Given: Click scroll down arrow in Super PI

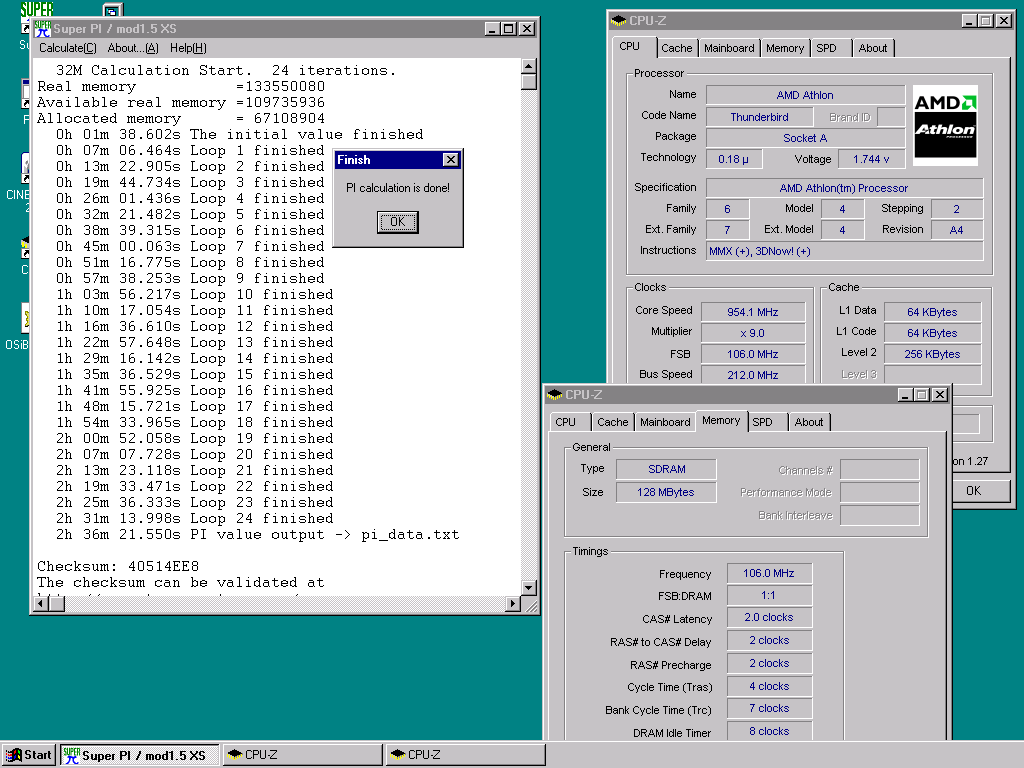Looking at the screenshot, I should [x=529, y=588].
